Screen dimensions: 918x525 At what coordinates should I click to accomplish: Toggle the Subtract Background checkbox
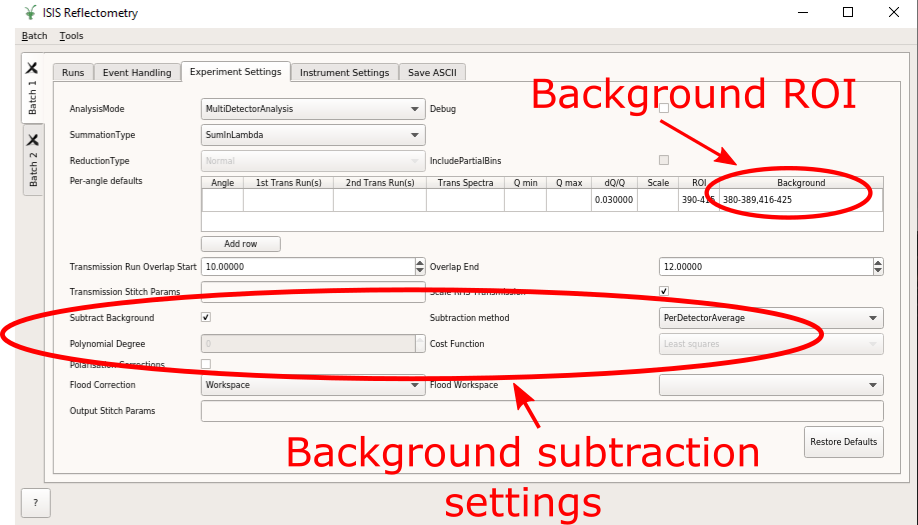(206, 317)
